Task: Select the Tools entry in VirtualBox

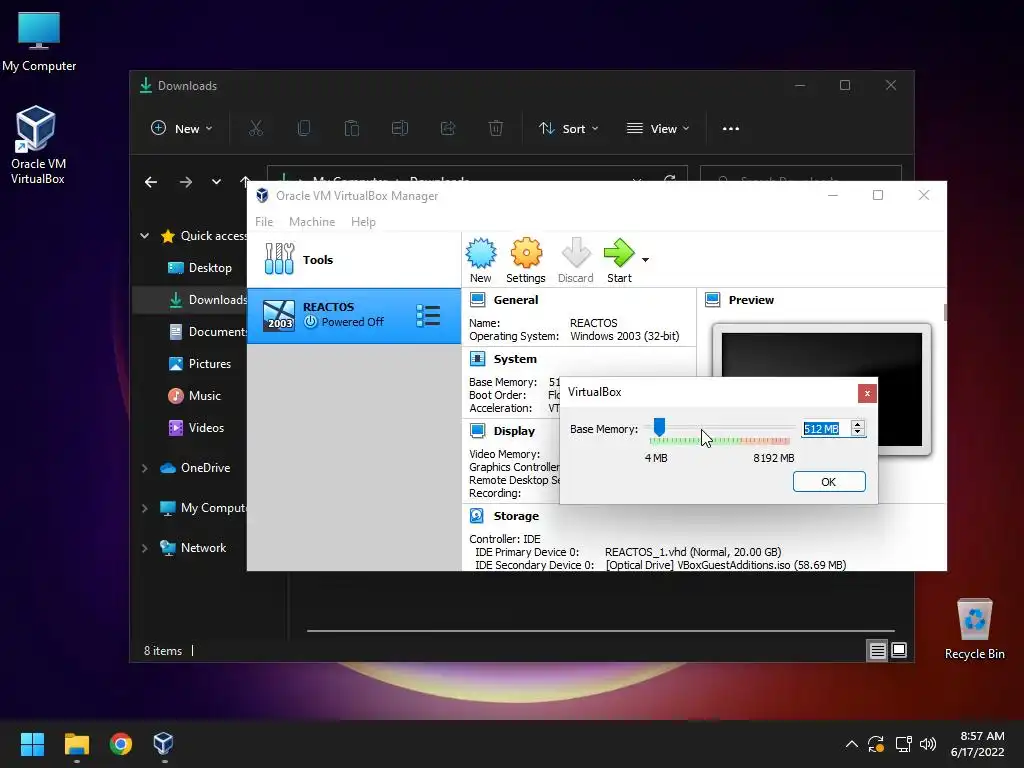Action: coord(353,259)
